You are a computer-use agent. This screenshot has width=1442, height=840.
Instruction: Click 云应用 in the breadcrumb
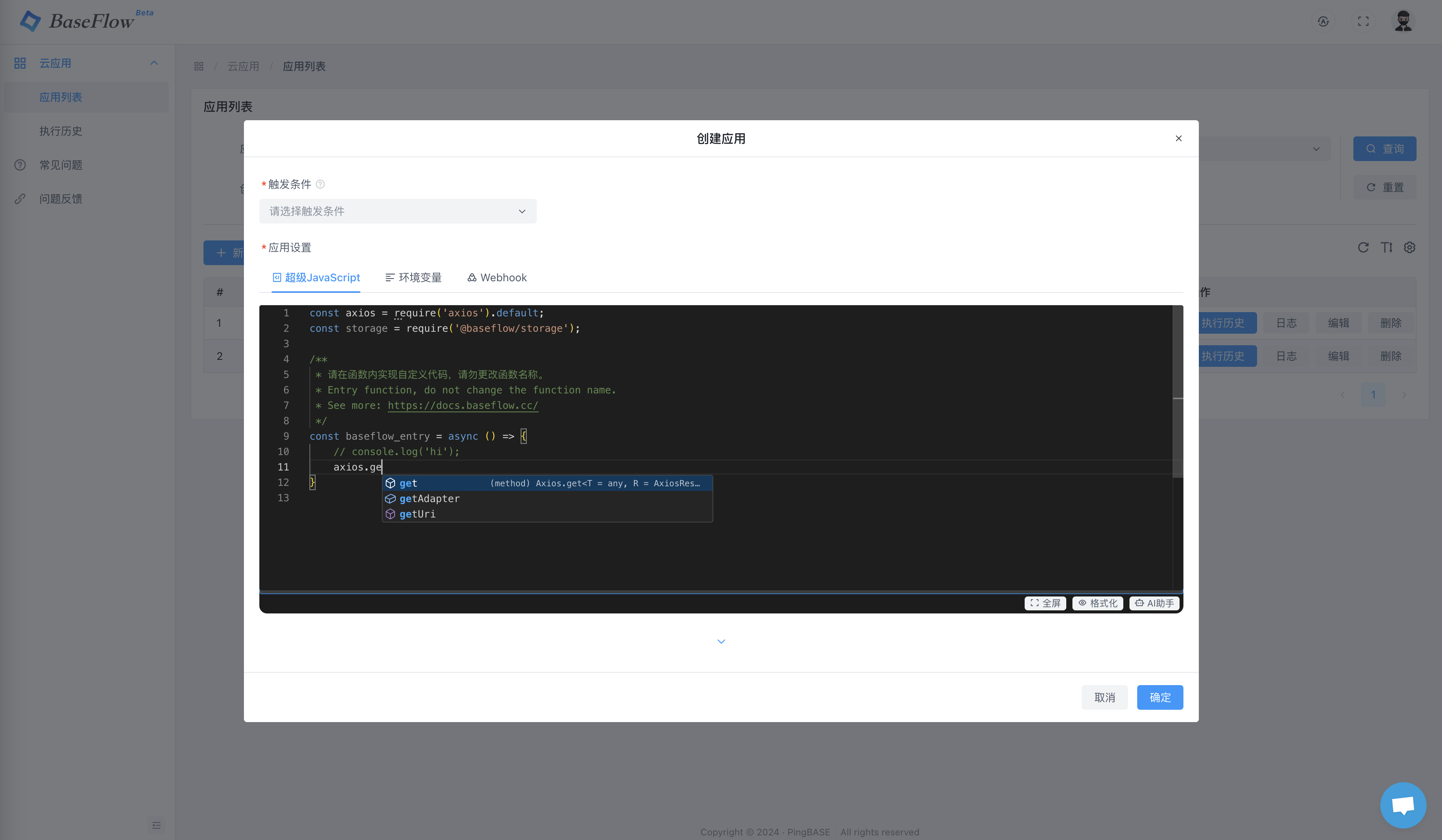click(243, 66)
